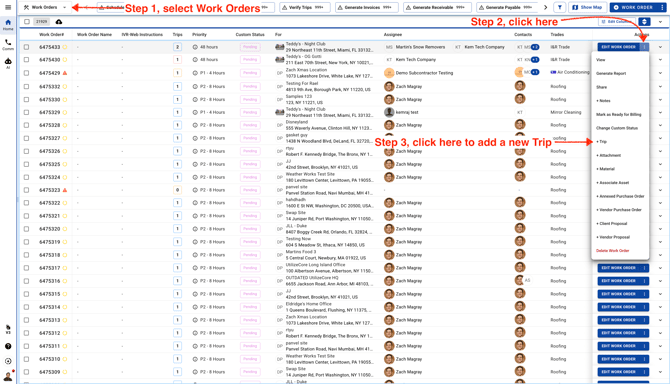Check the box for work order 6475326
670x384 pixels.
pyautogui.click(x=26, y=151)
